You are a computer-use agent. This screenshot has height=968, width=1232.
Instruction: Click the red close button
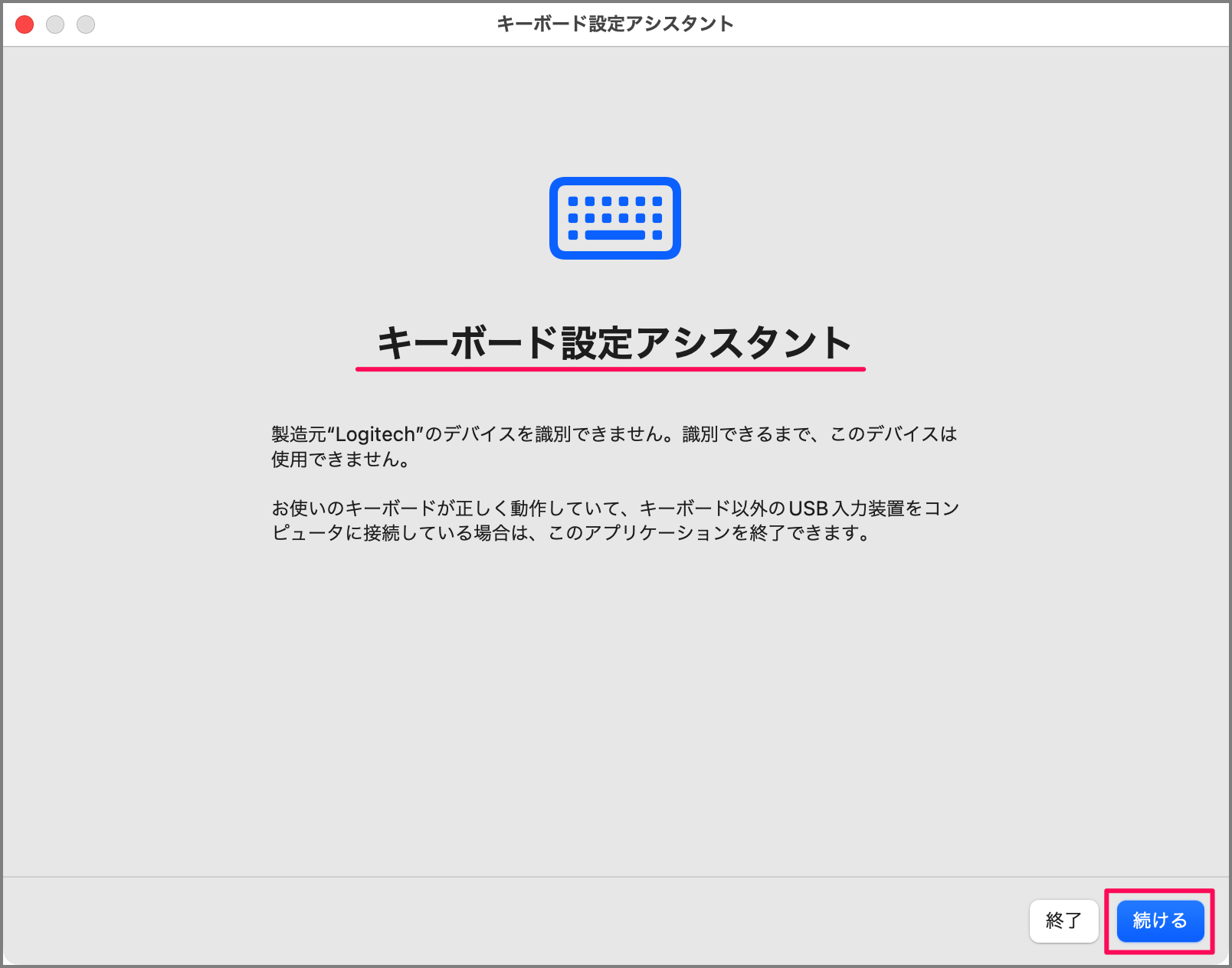click(x=24, y=25)
